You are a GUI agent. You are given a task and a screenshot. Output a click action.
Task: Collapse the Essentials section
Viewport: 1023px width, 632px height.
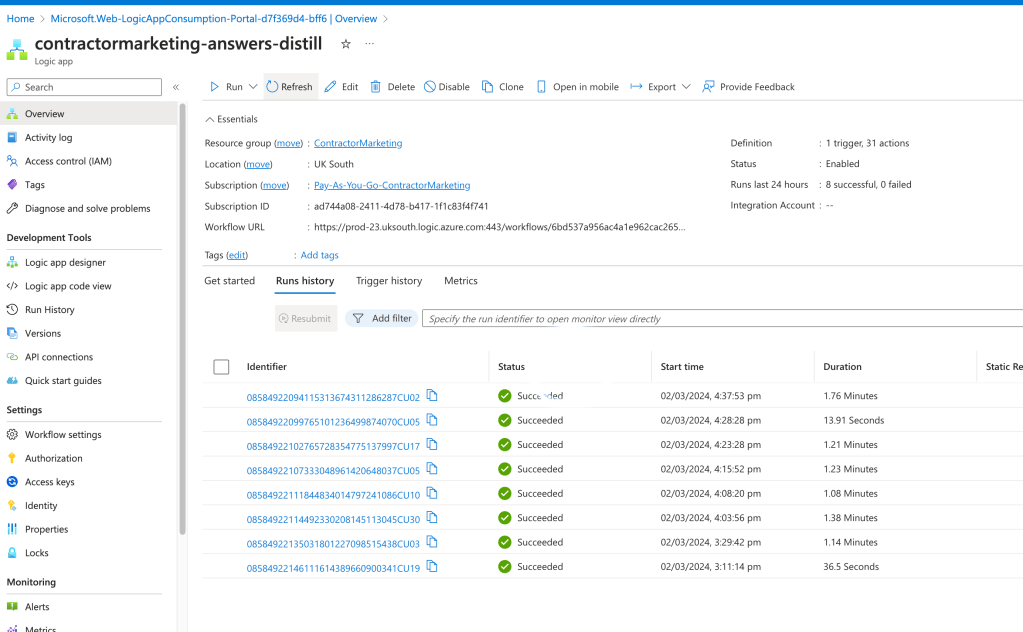(231, 119)
